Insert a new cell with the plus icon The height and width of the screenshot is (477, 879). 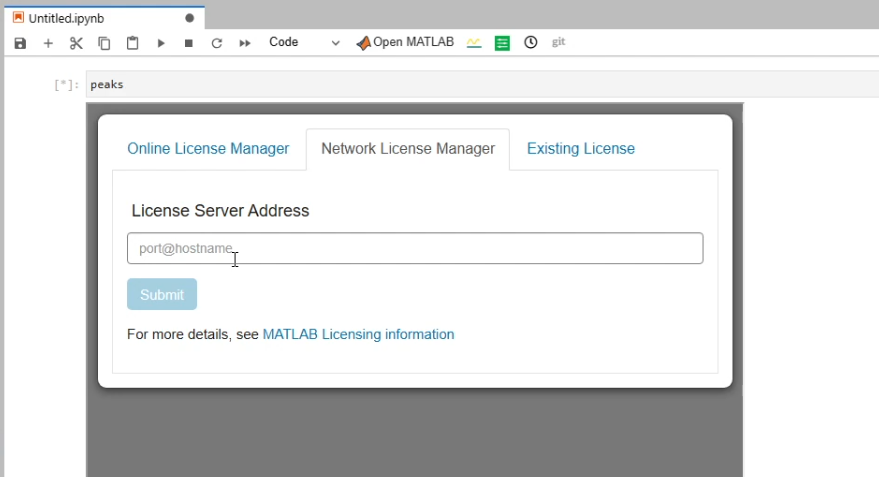[48, 43]
